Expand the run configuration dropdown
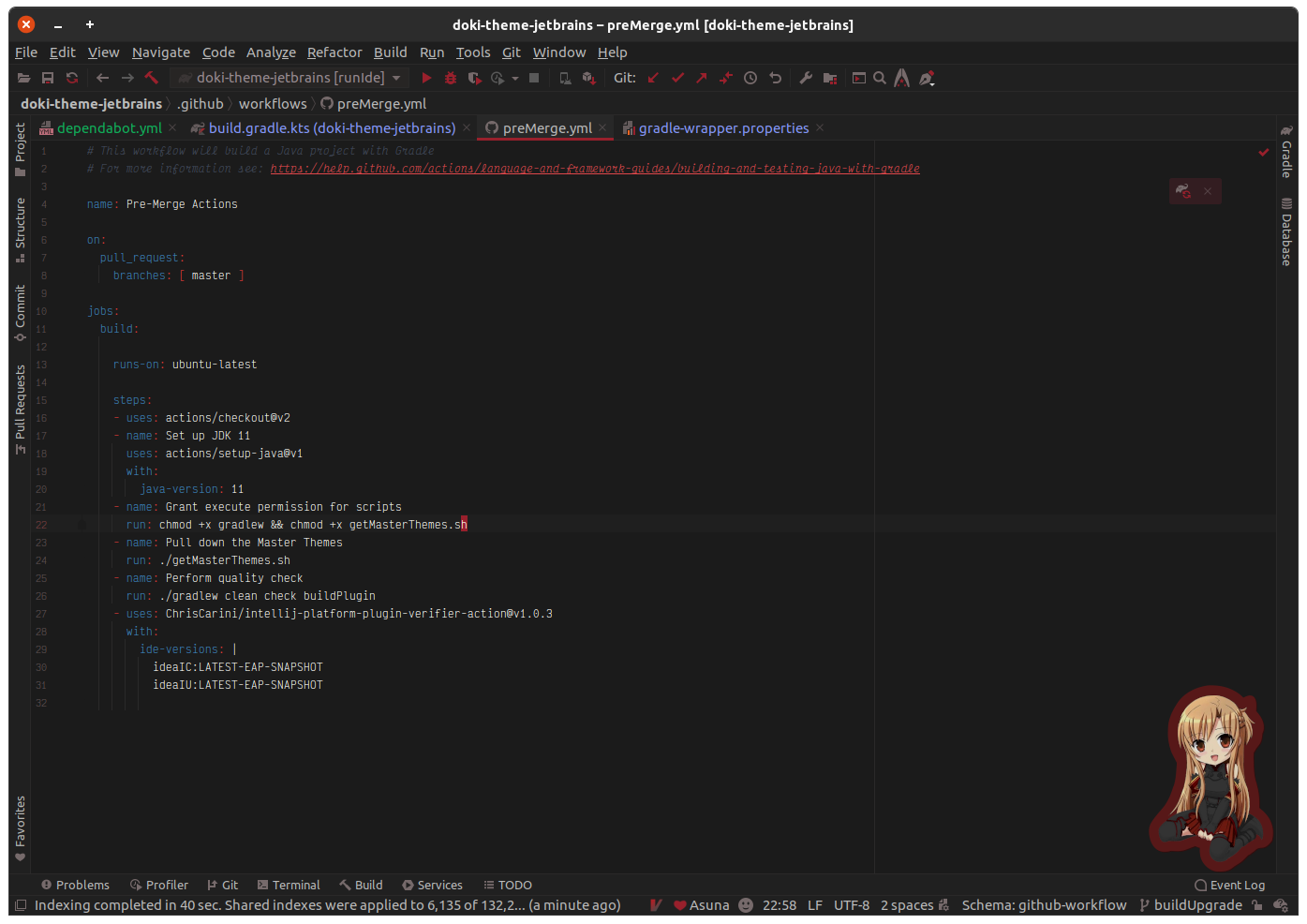The image size is (1307, 924). tap(395, 78)
